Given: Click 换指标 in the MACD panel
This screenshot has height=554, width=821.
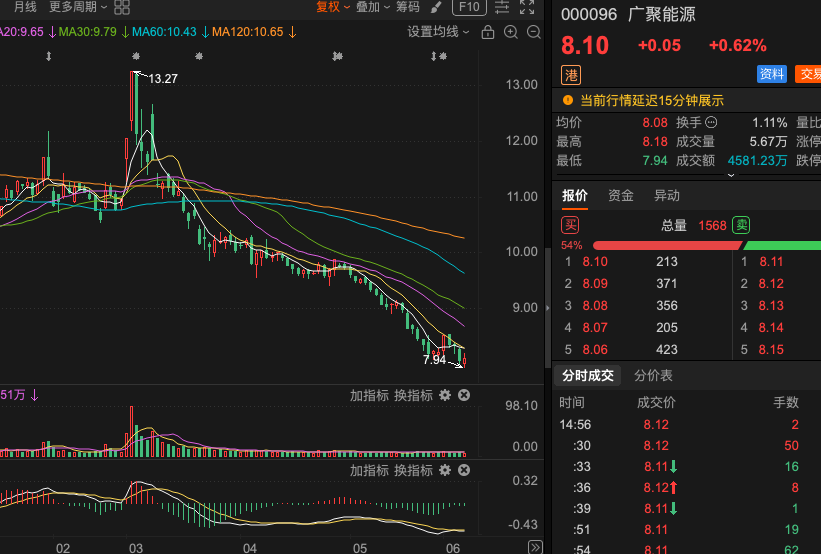Looking at the screenshot, I should coord(413,470).
